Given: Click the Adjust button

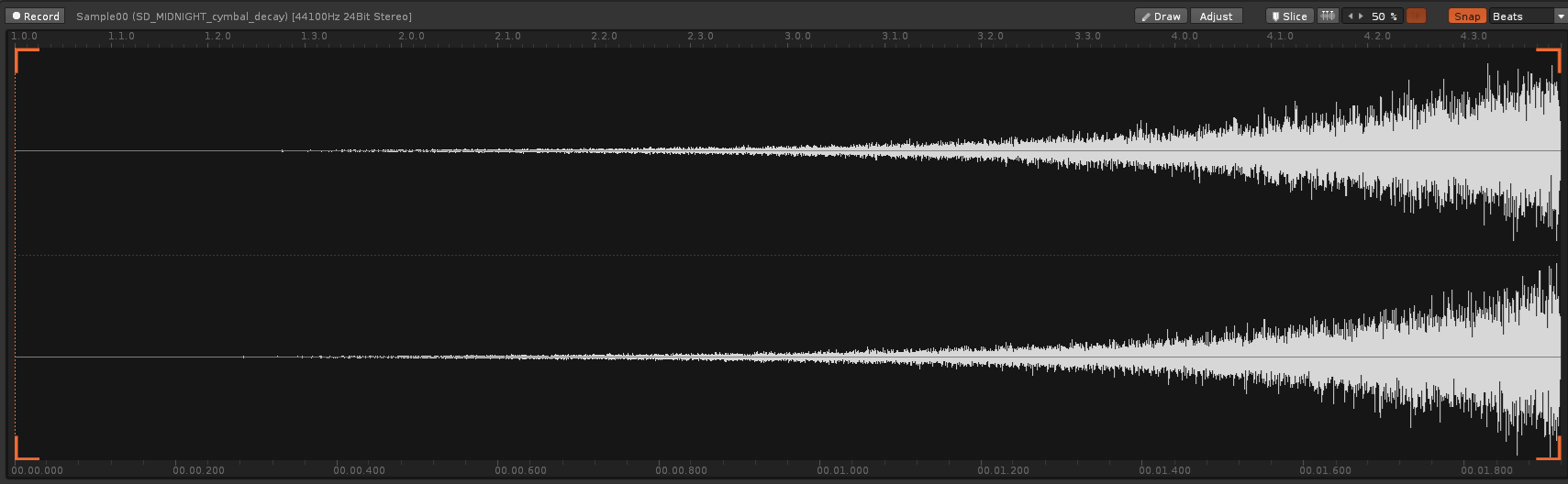Looking at the screenshot, I should 1217,16.
